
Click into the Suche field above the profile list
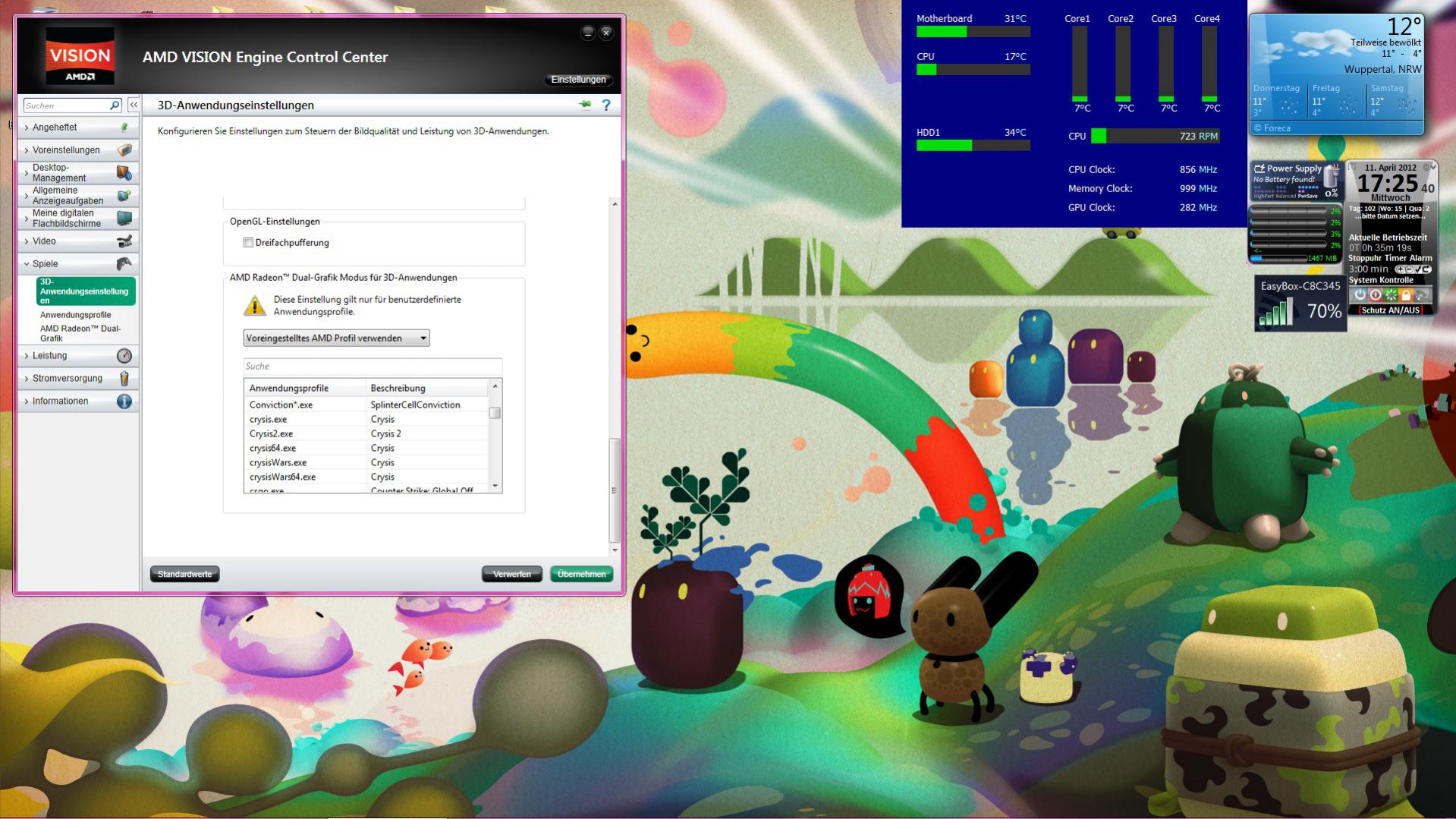pos(373,366)
